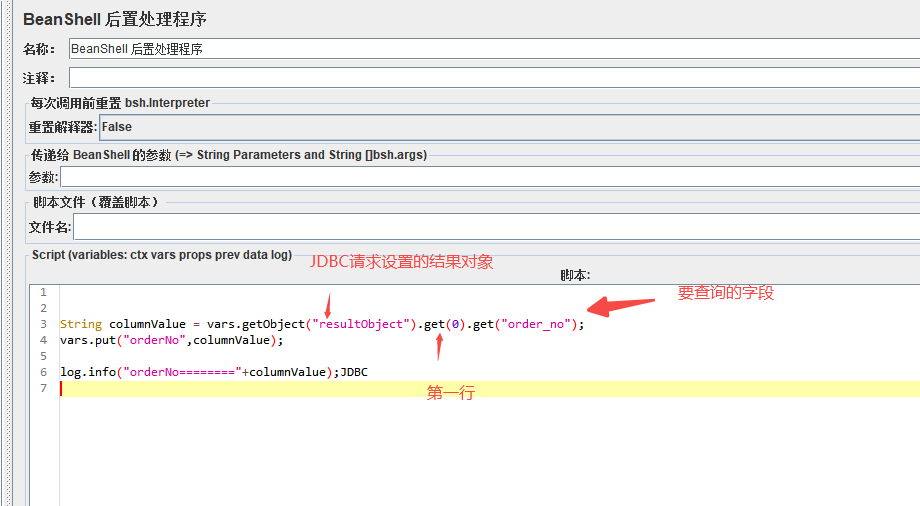This screenshot has height=506, width=920.
Task: Click the 脚本文件（覆盖脚本） section label
Action: tap(96, 203)
